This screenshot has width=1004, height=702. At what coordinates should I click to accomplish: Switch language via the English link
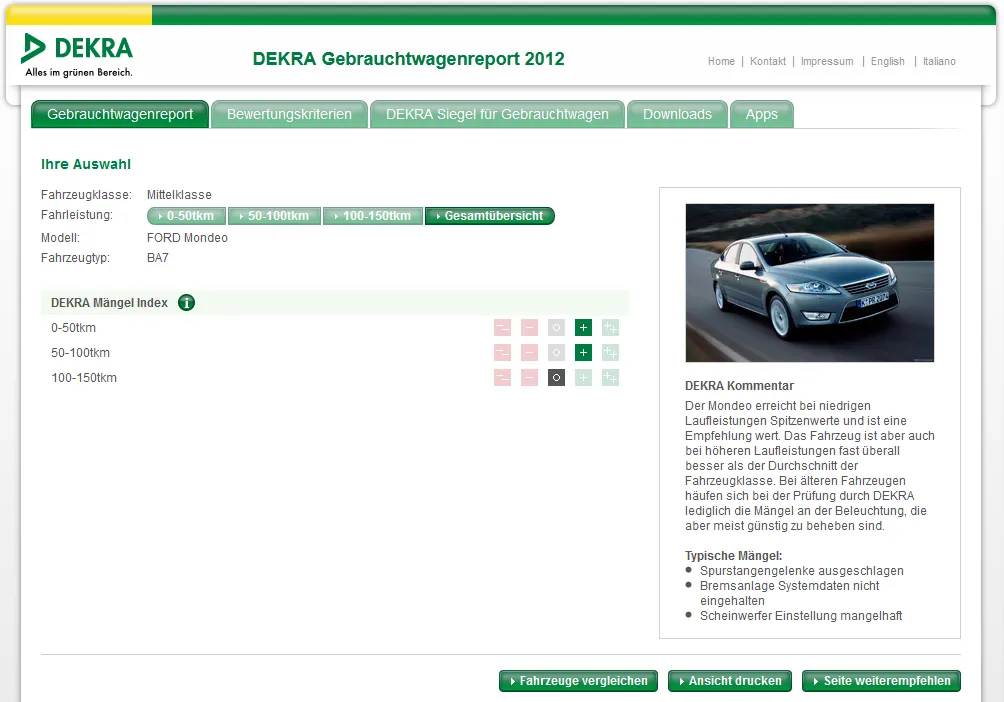[887, 62]
